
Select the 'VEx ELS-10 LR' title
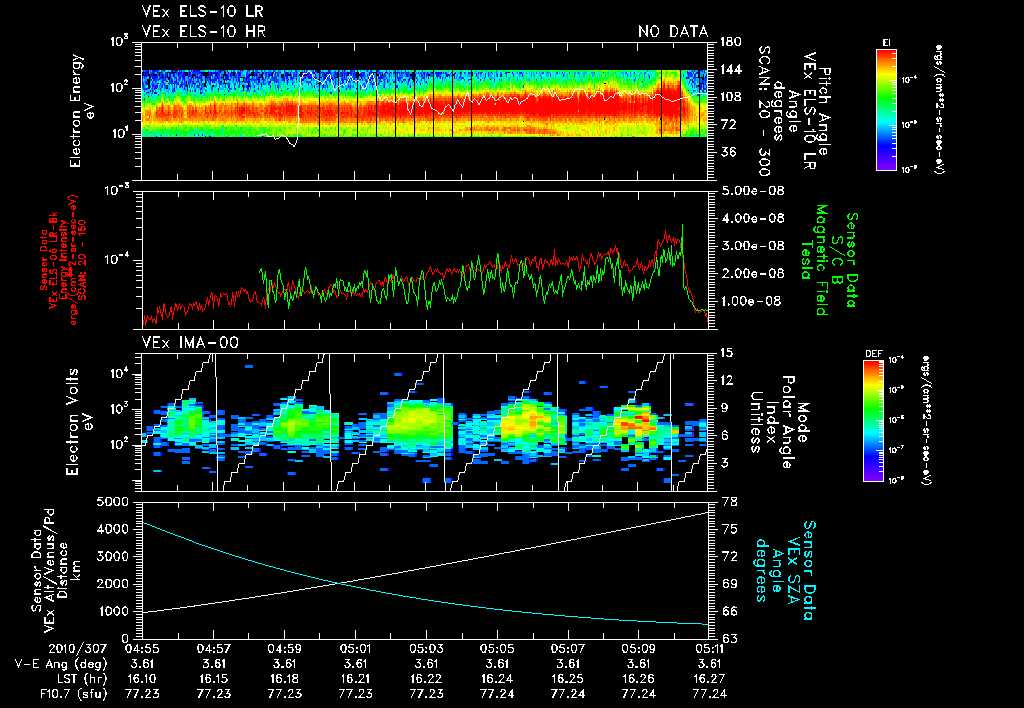click(x=202, y=12)
